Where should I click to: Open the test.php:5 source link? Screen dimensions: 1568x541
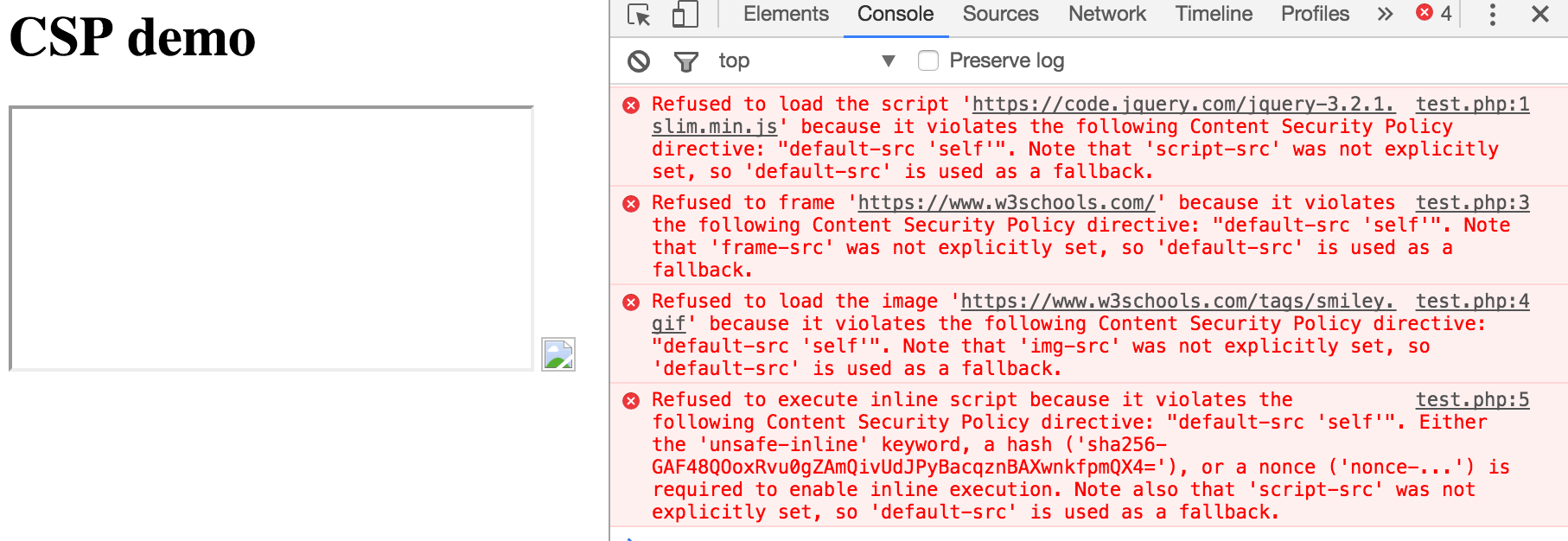pos(1472,400)
